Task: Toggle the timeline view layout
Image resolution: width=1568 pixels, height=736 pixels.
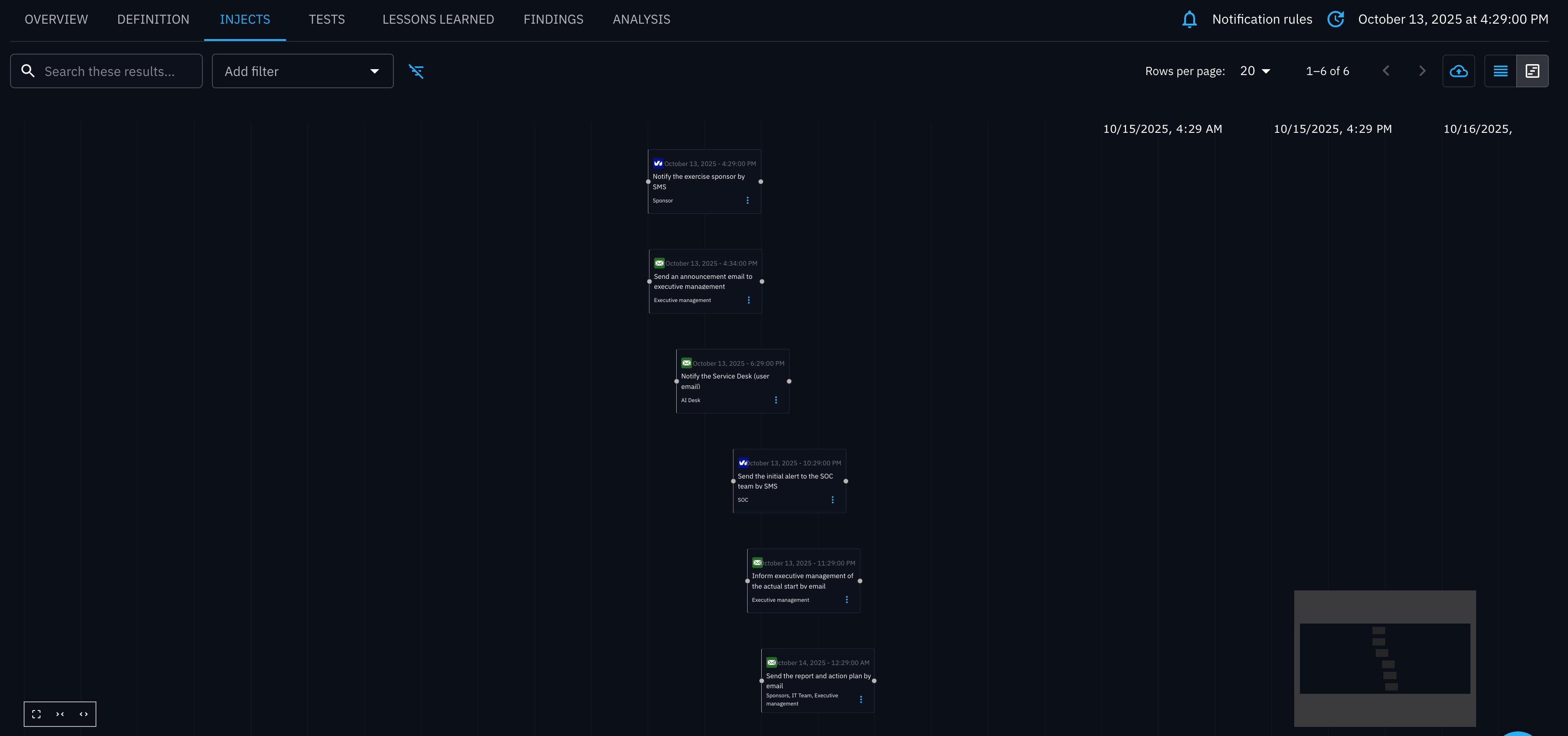Action: [x=1533, y=71]
